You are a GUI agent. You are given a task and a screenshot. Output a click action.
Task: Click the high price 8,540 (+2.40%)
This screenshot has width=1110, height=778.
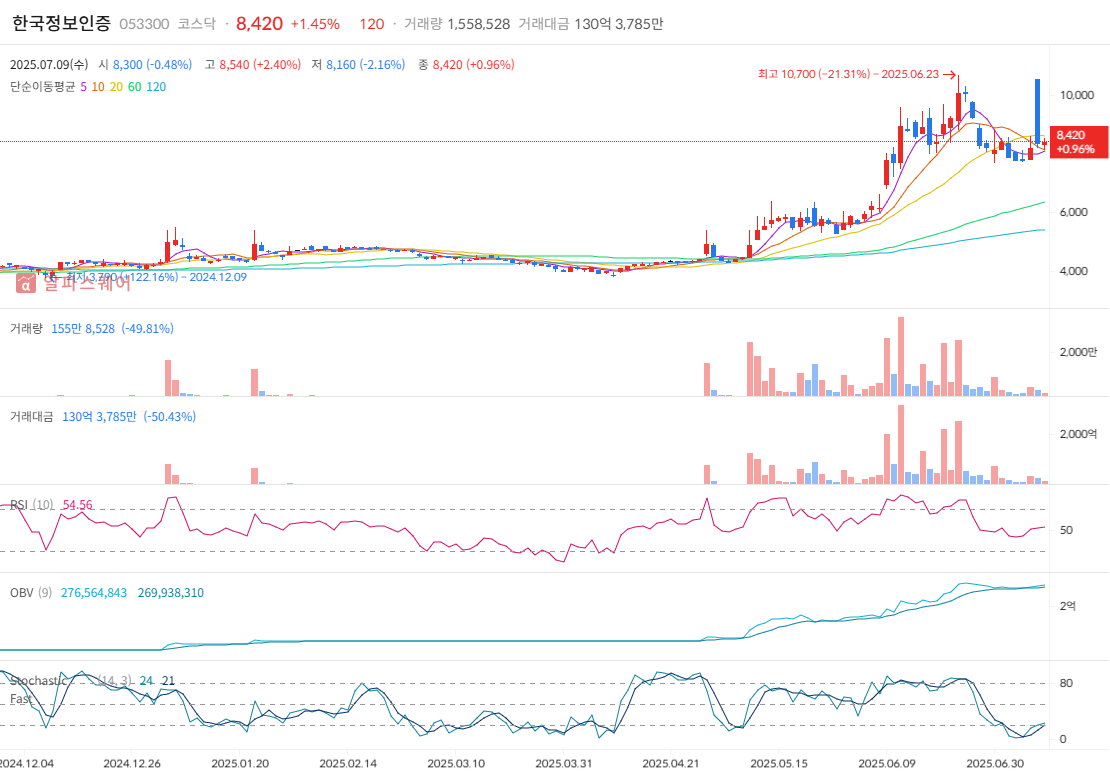(260, 64)
